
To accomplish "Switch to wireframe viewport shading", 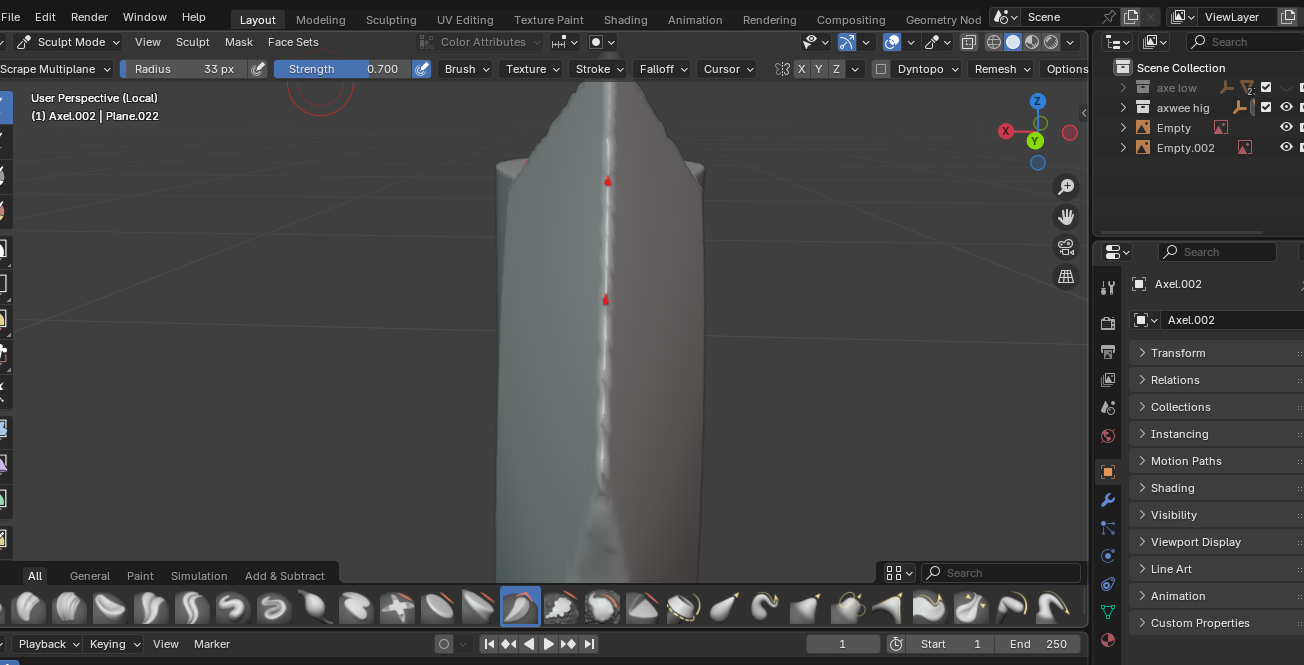I will (x=994, y=42).
